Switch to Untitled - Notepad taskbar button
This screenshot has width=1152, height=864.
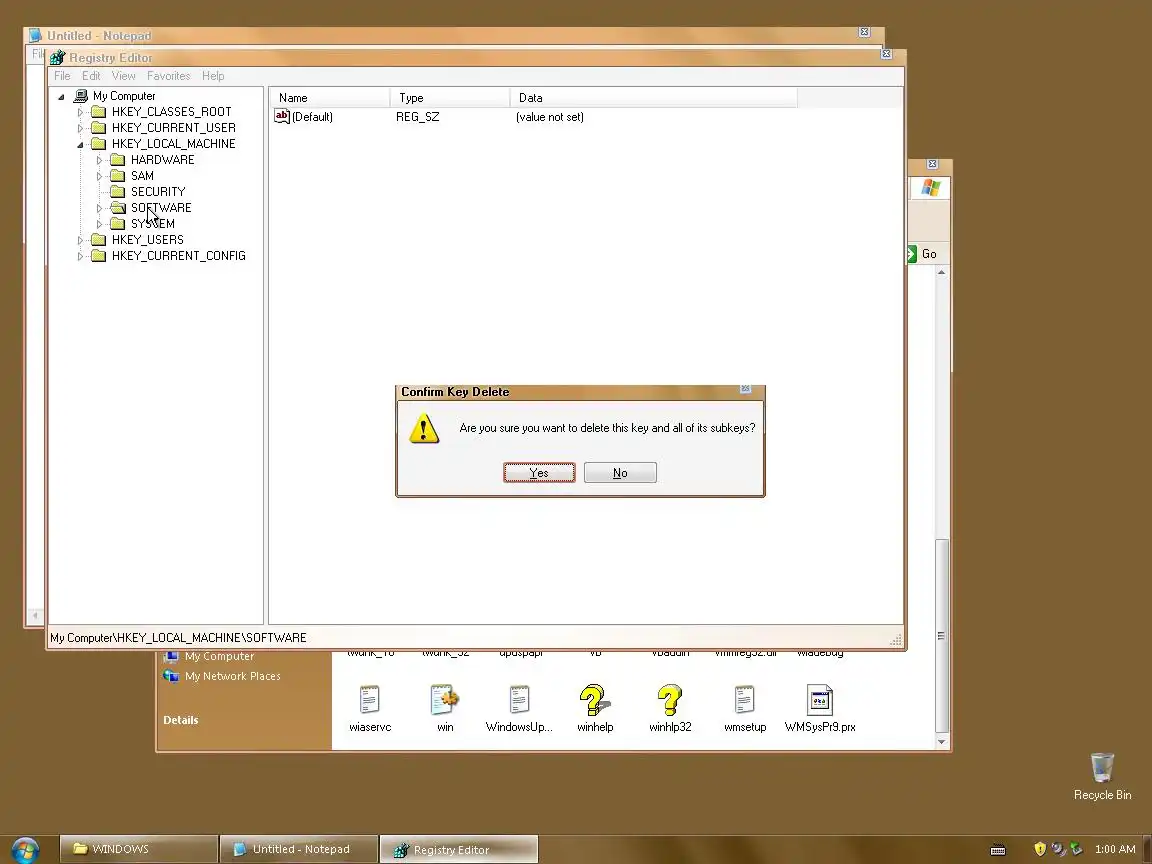299,849
